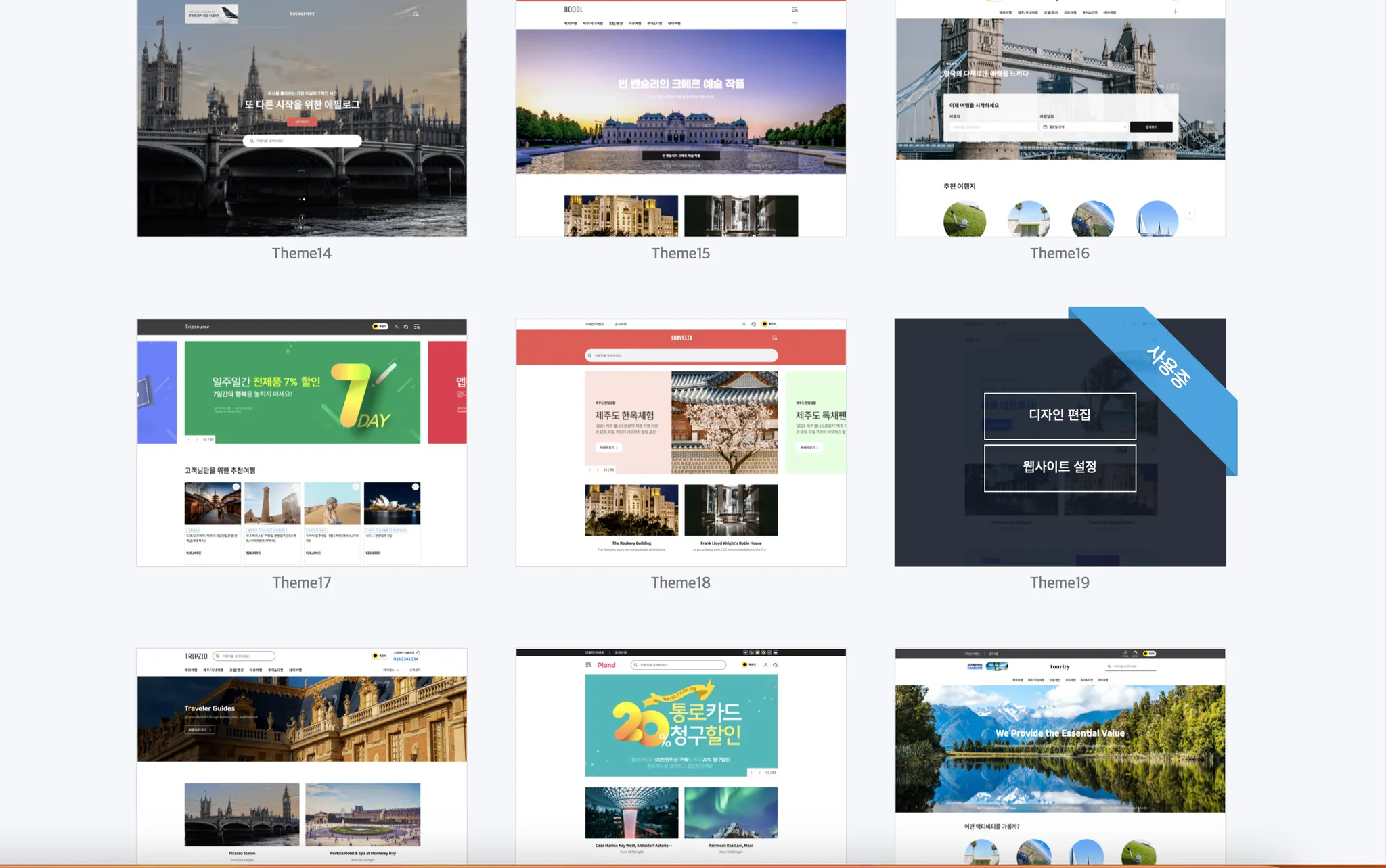Image resolution: width=1386 pixels, height=868 pixels.
Task: Open 웹사이트 설정 on the Theme19 card
Action: (x=1060, y=467)
